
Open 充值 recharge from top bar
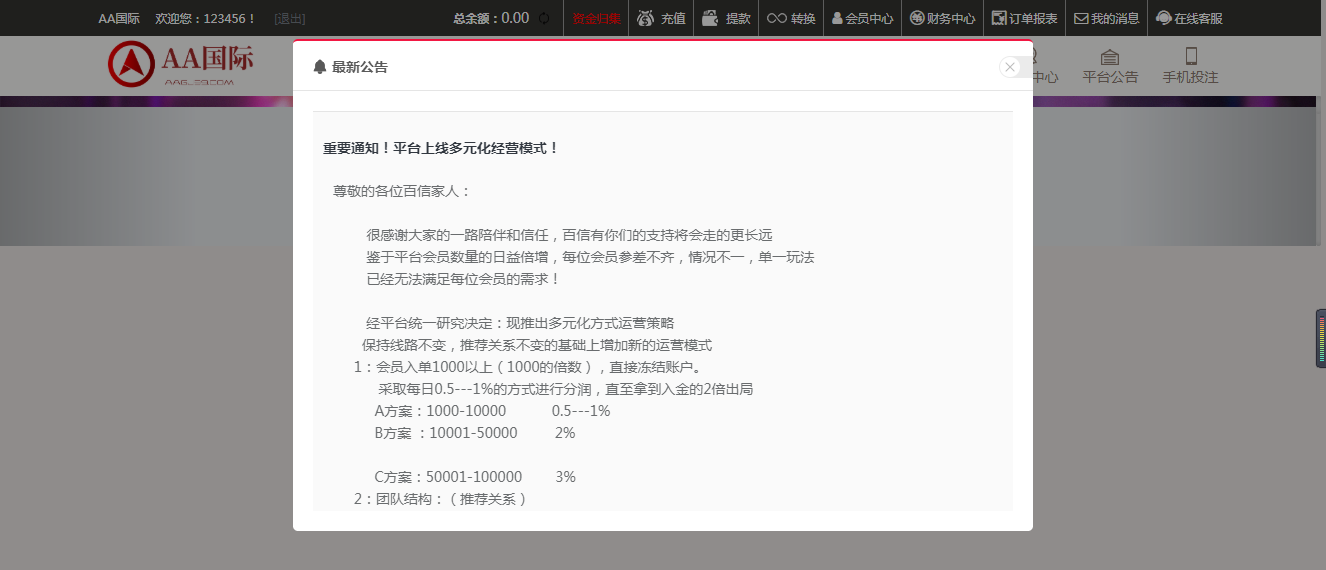(662, 18)
